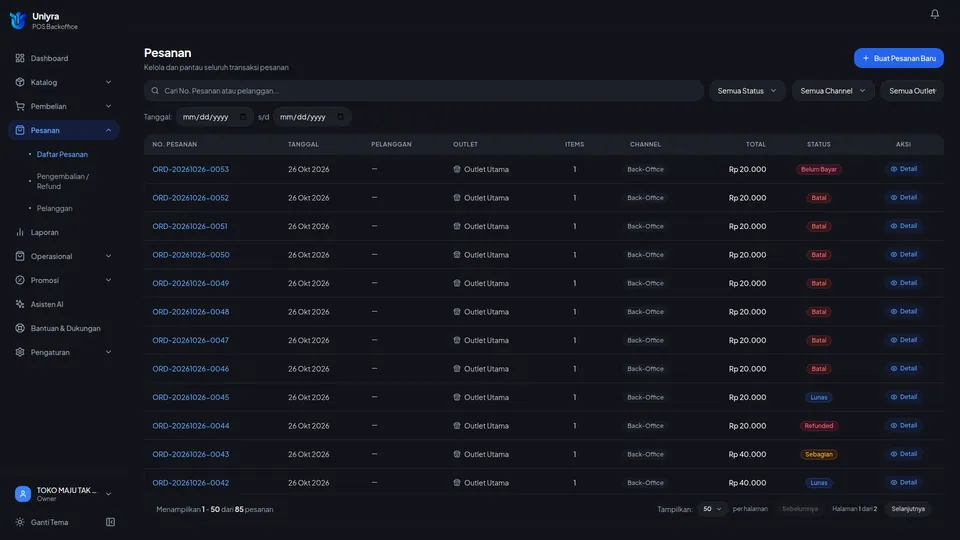Click the Operasional clipboard icon
This screenshot has height=540, width=960.
click(x=20, y=256)
